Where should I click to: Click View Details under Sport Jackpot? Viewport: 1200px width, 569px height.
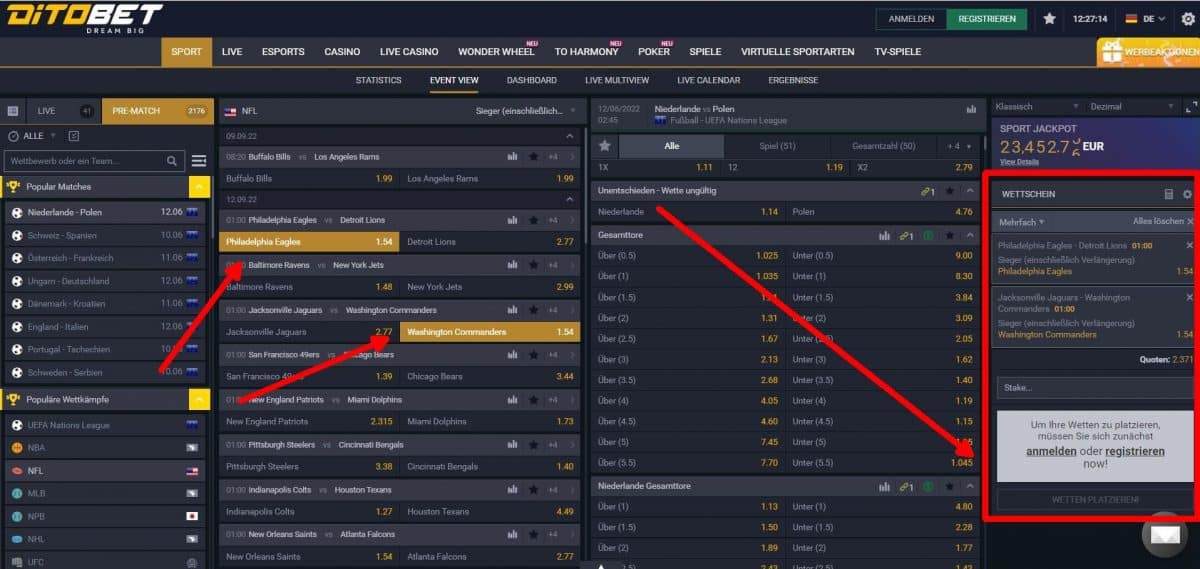click(x=1019, y=161)
